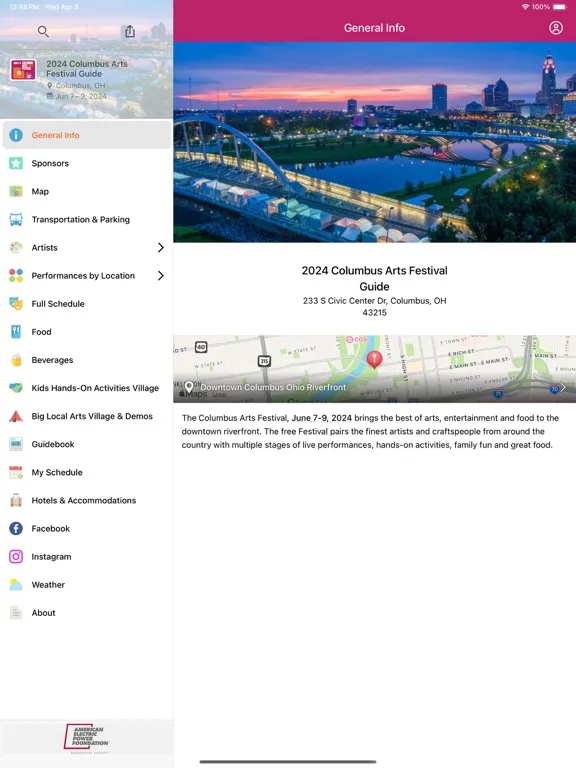Open the Sponsors menu item
Viewport: 576px width, 768px height.
coord(87,163)
